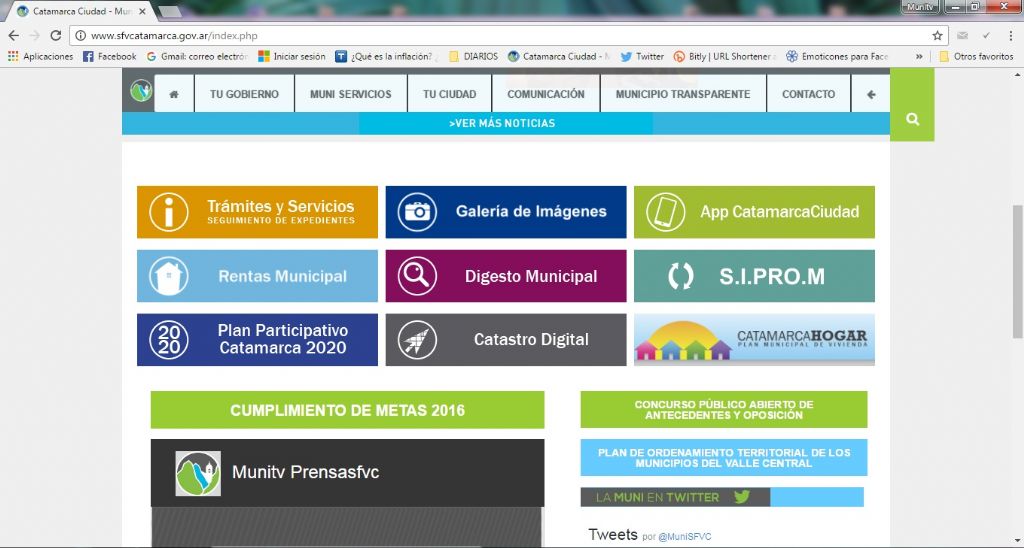The image size is (1024, 548).
Task: Open the MUNICIPIO TRANSPARENTE menu
Action: [x=682, y=94]
